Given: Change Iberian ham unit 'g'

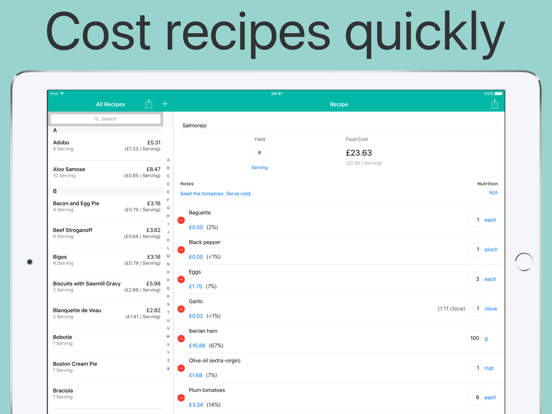Looking at the screenshot, I should 486,338.
